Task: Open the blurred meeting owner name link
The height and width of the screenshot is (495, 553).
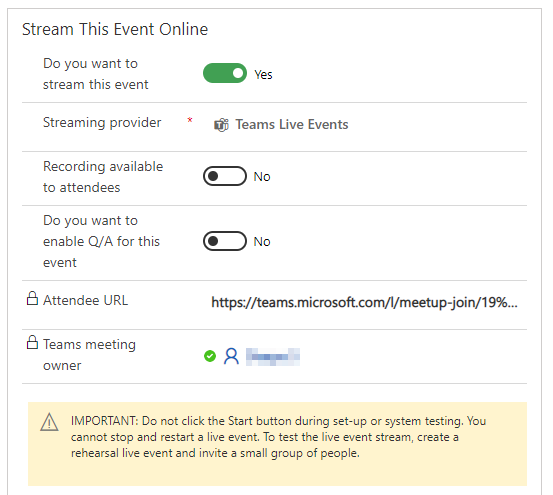Action: [273, 356]
